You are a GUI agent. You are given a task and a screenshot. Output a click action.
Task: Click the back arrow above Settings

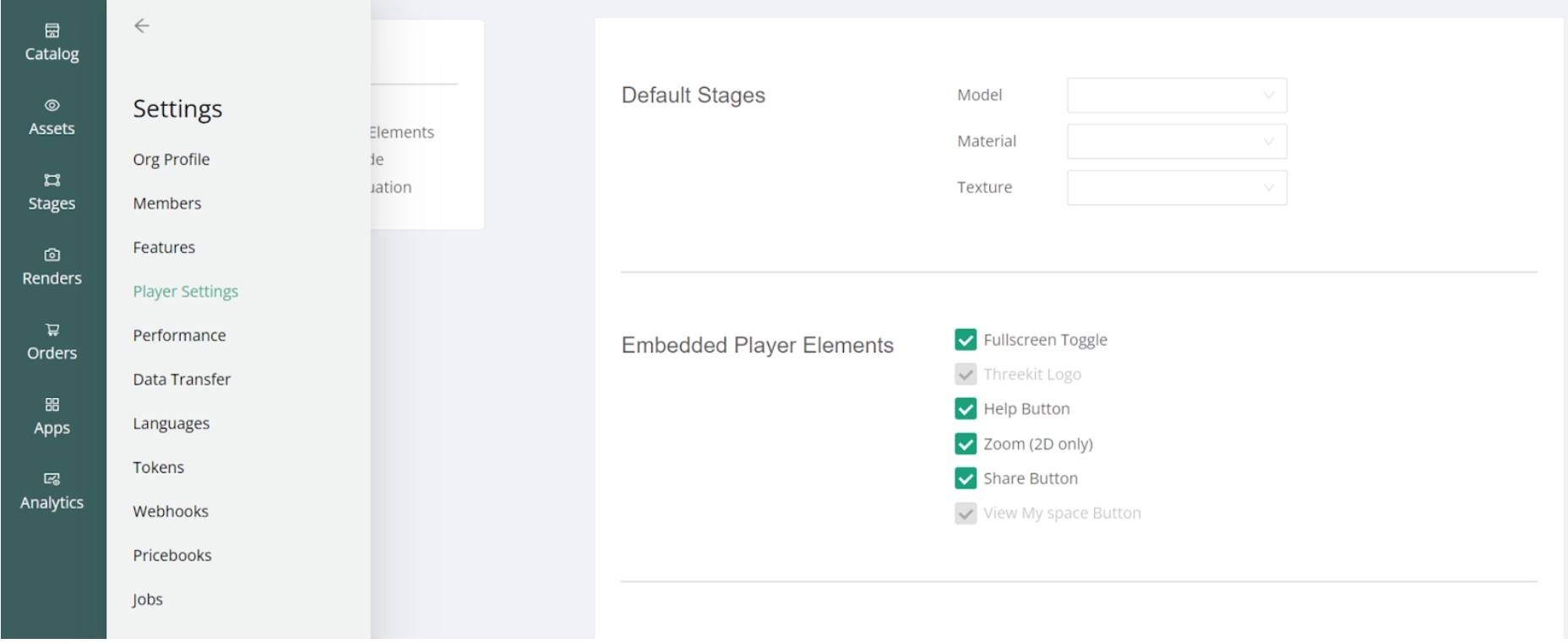142,26
